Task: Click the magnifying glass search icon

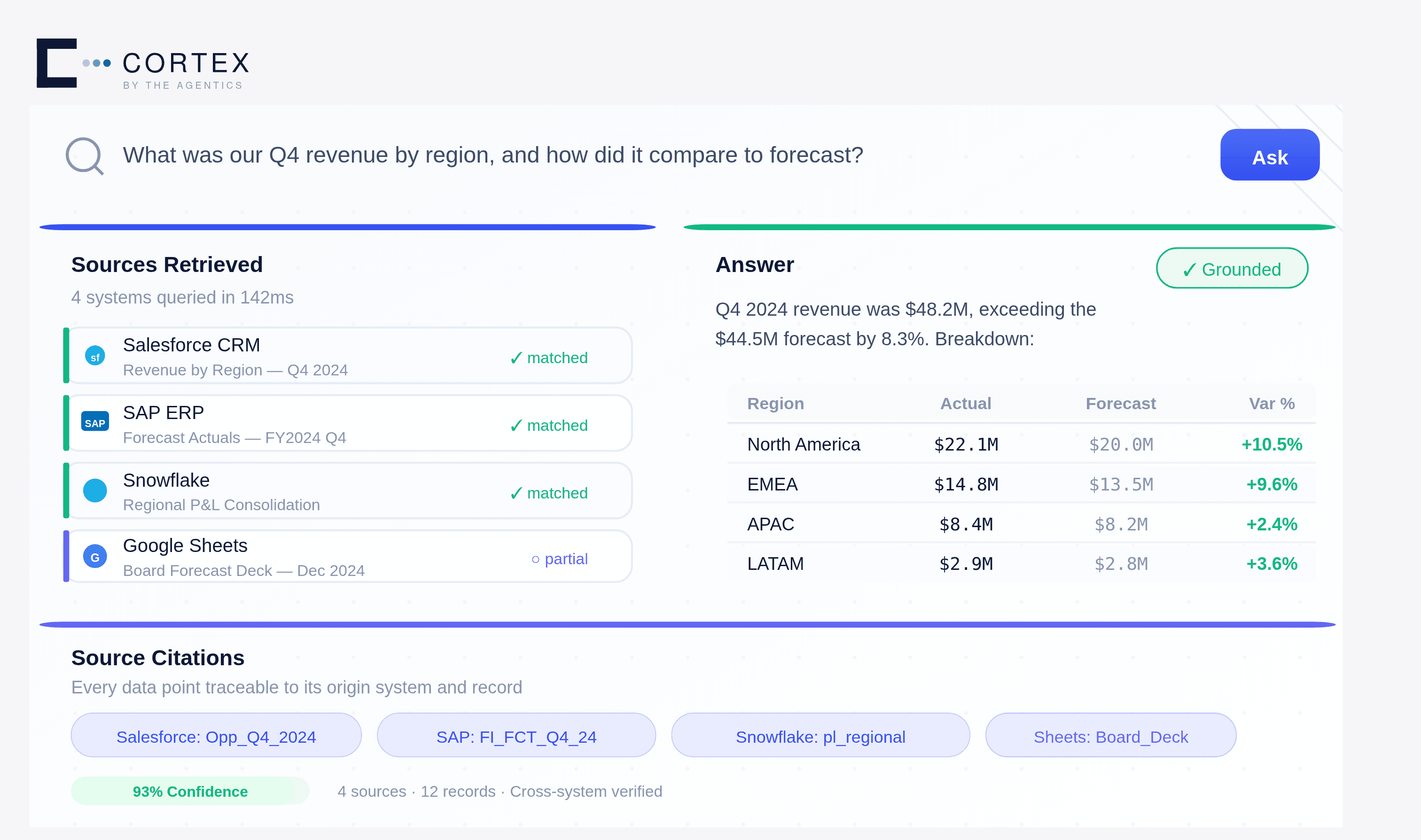Action: tap(84, 156)
